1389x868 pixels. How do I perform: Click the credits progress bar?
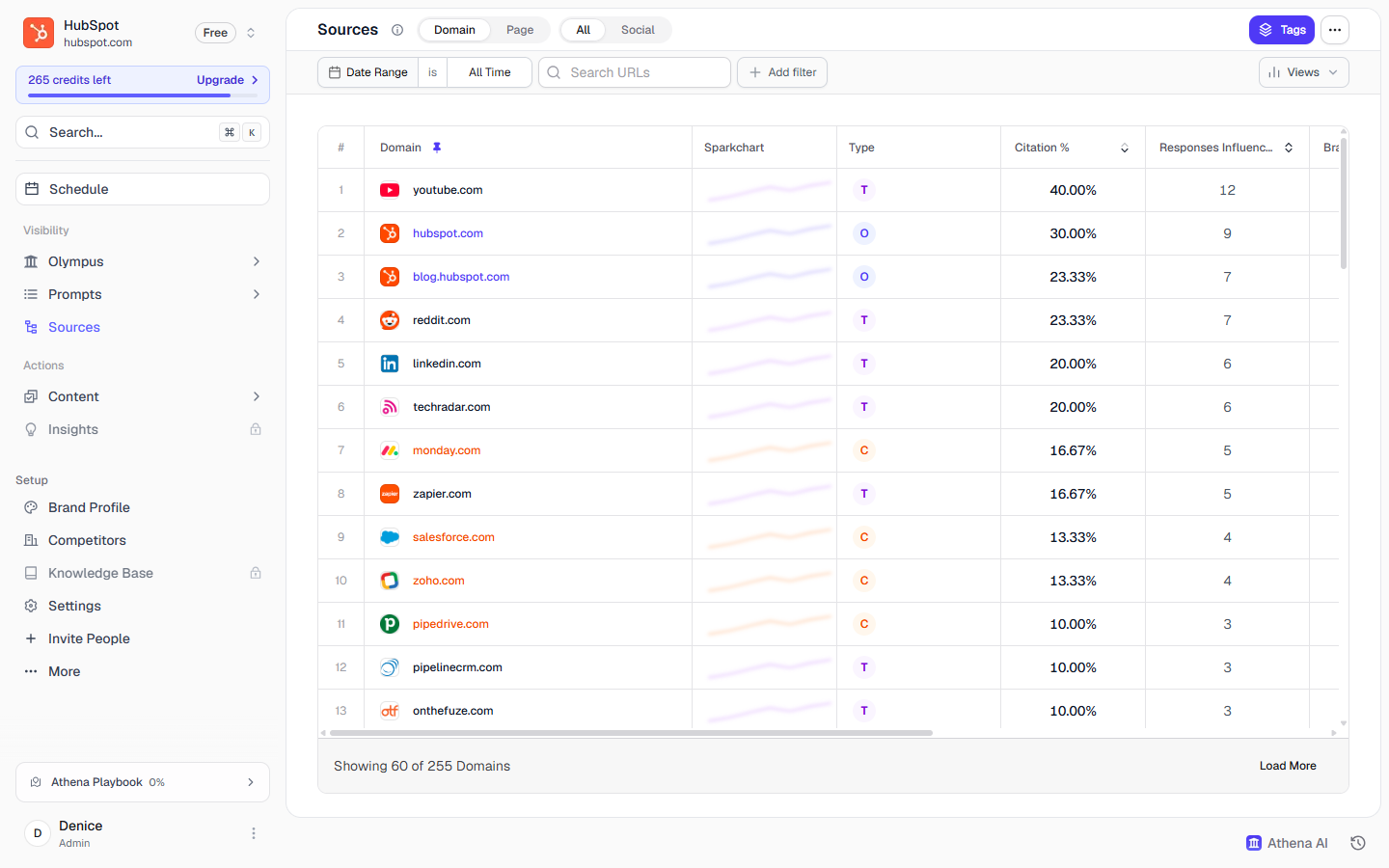click(143, 95)
